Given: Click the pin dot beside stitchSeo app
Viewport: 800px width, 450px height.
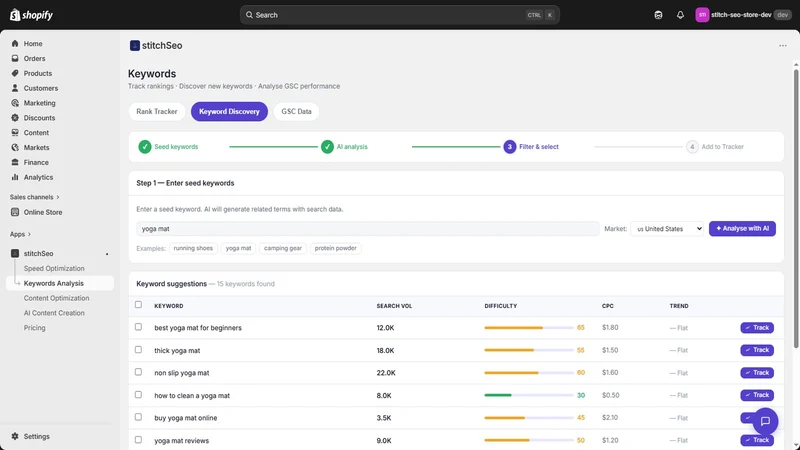Looking at the screenshot, I should 107,254.
